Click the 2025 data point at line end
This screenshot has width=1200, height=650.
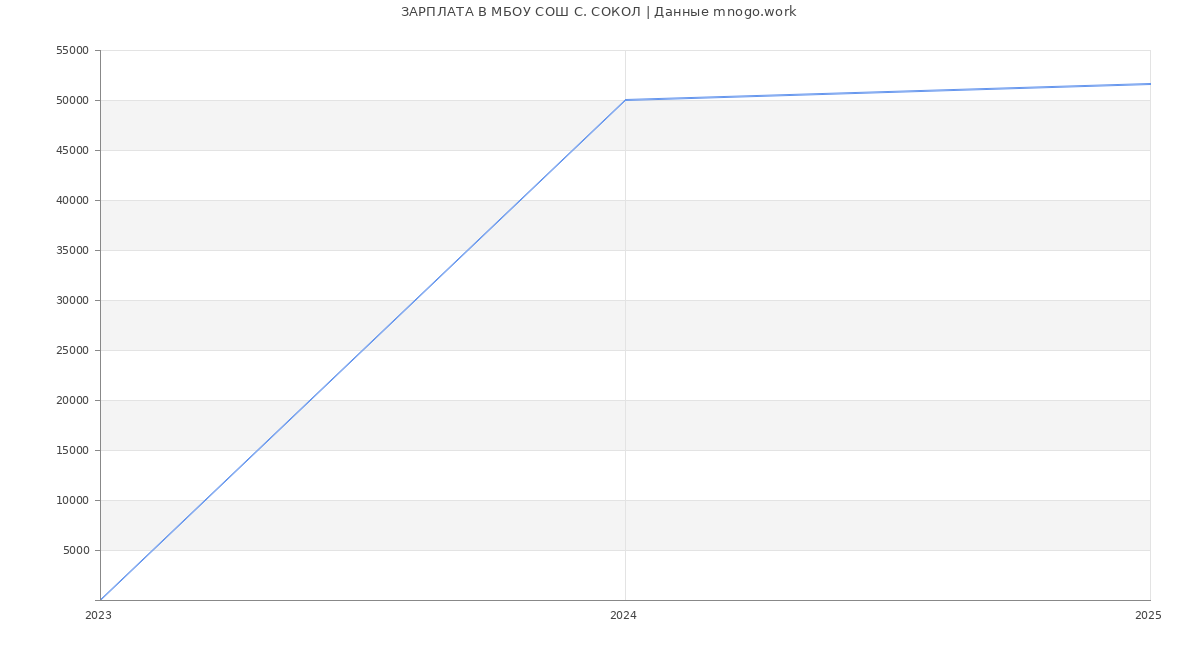[1150, 84]
